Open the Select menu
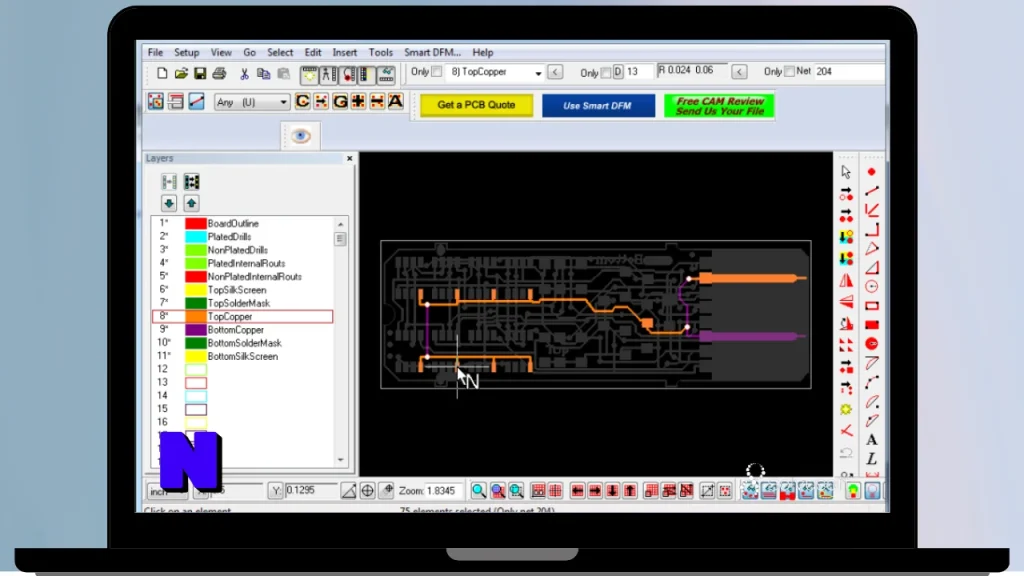Viewport: 1024px width, 576px height. click(x=280, y=52)
